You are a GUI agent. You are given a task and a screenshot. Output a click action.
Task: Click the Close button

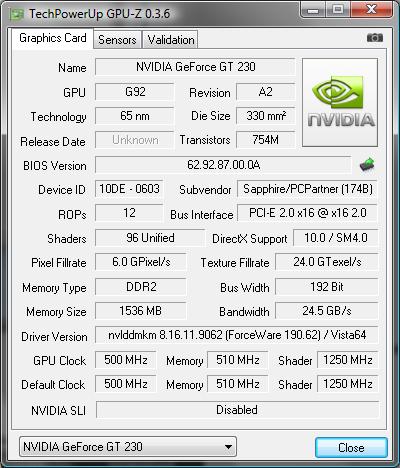coord(351,447)
